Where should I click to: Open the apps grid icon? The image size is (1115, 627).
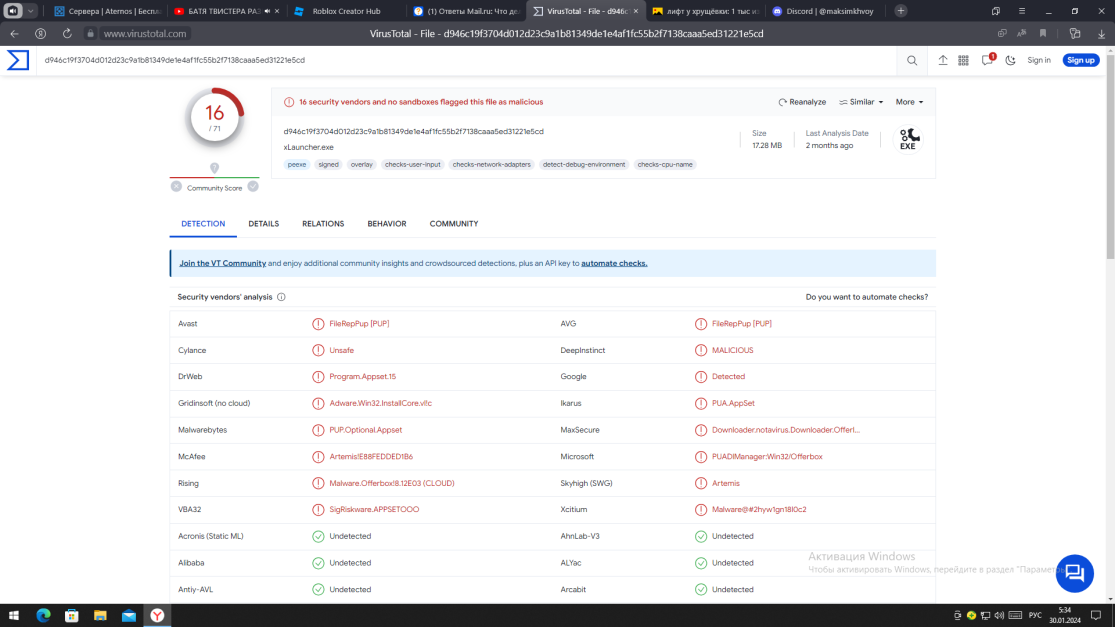pos(963,60)
